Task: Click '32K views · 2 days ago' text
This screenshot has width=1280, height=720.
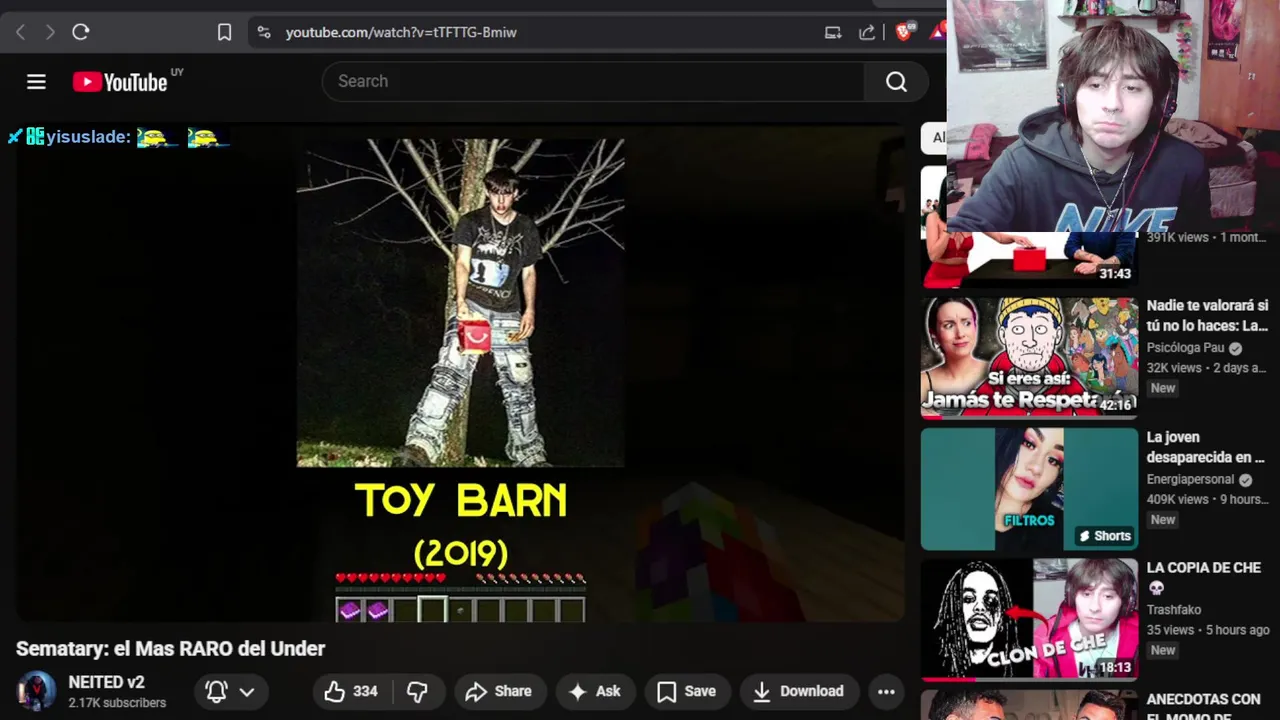Action: (x=1206, y=368)
